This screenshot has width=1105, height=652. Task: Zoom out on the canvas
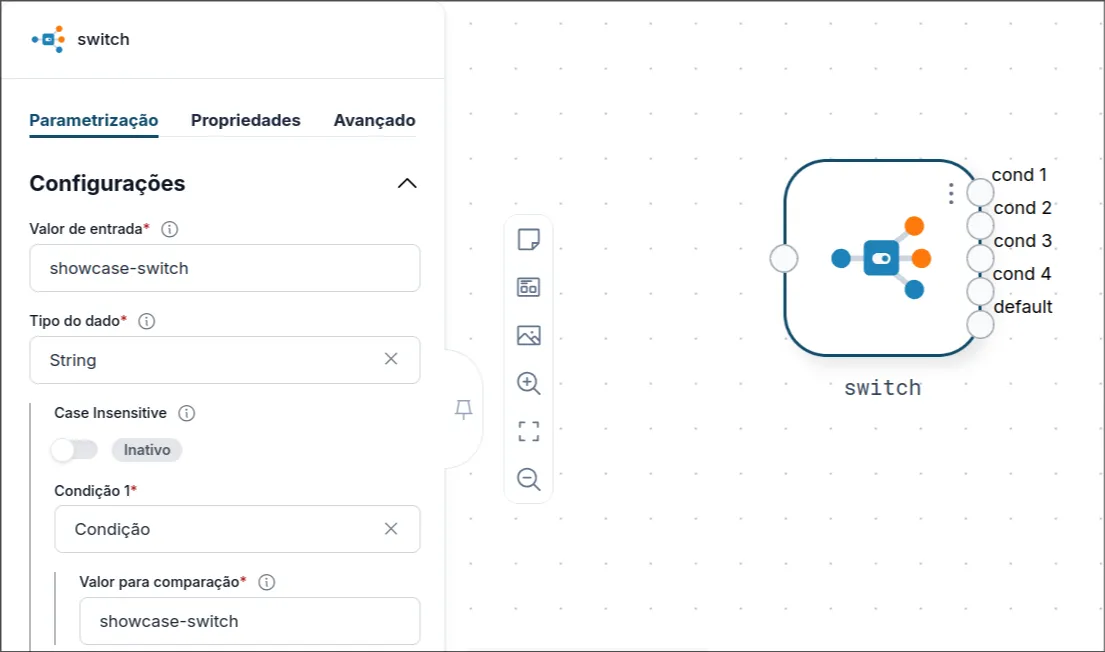[529, 479]
